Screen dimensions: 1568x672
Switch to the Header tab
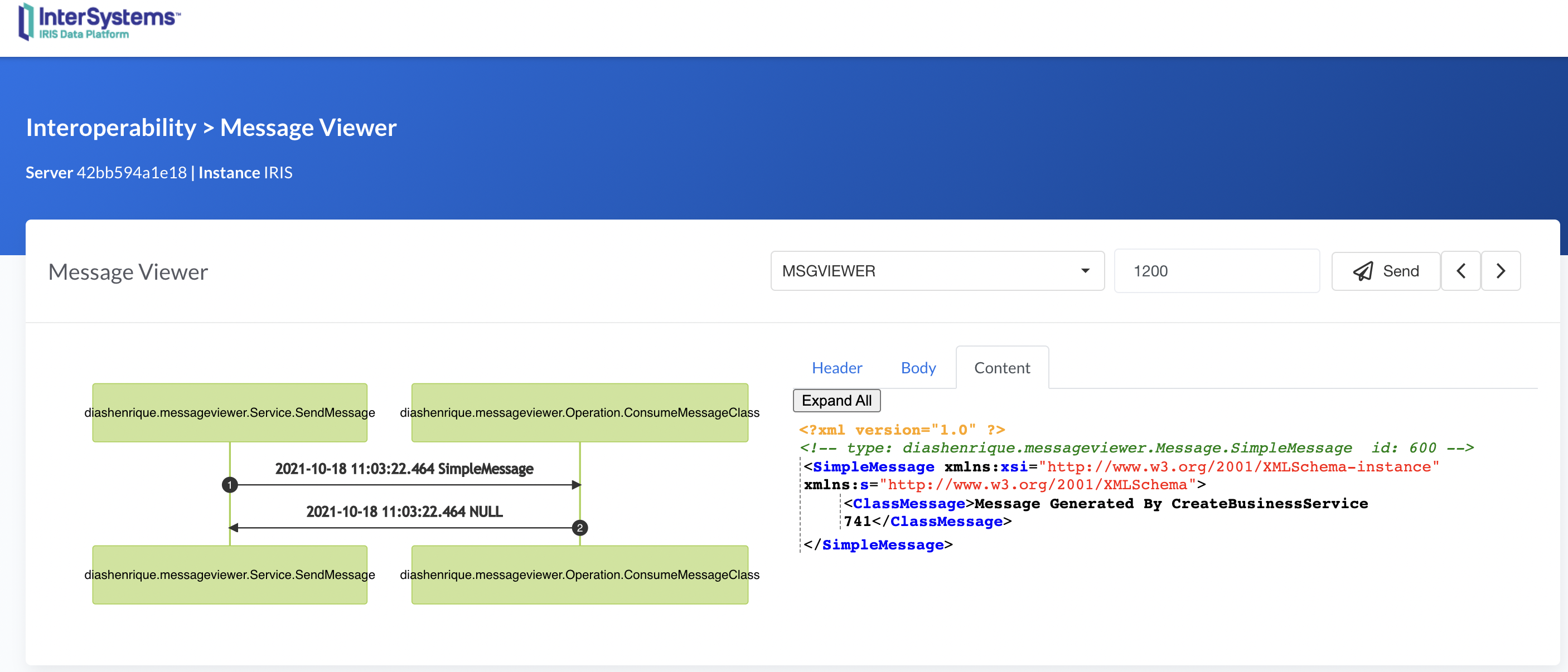point(836,368)
